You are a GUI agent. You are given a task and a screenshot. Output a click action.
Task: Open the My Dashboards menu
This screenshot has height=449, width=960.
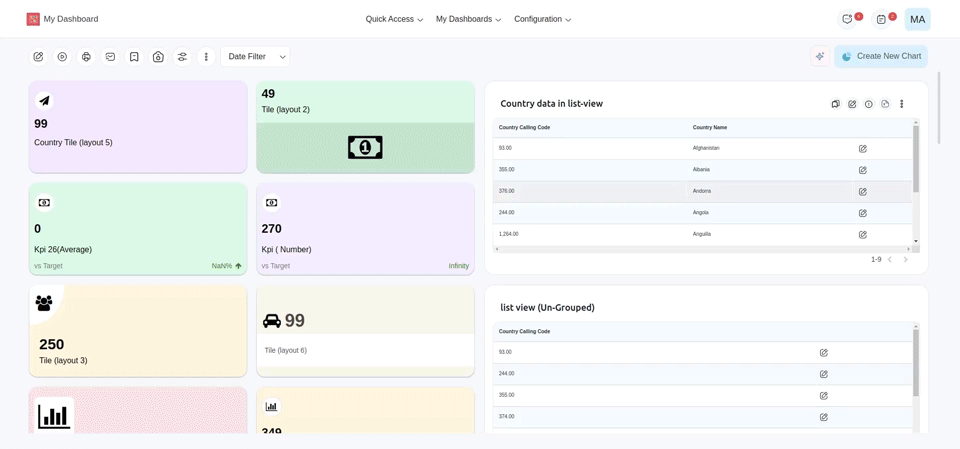468,19
